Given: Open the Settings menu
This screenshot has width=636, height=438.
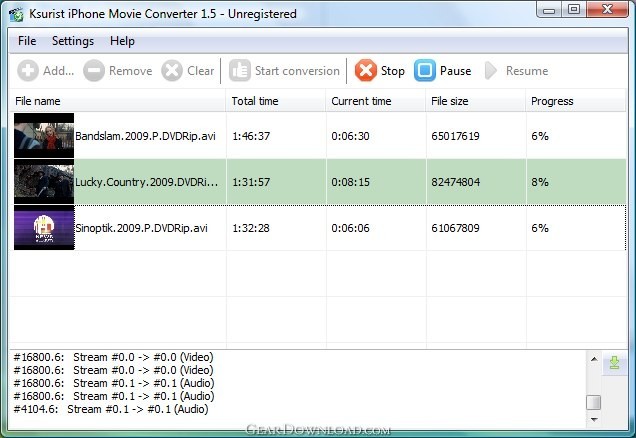Looking at the screenshot, I should pyautogui.click(x=73, y=41).
